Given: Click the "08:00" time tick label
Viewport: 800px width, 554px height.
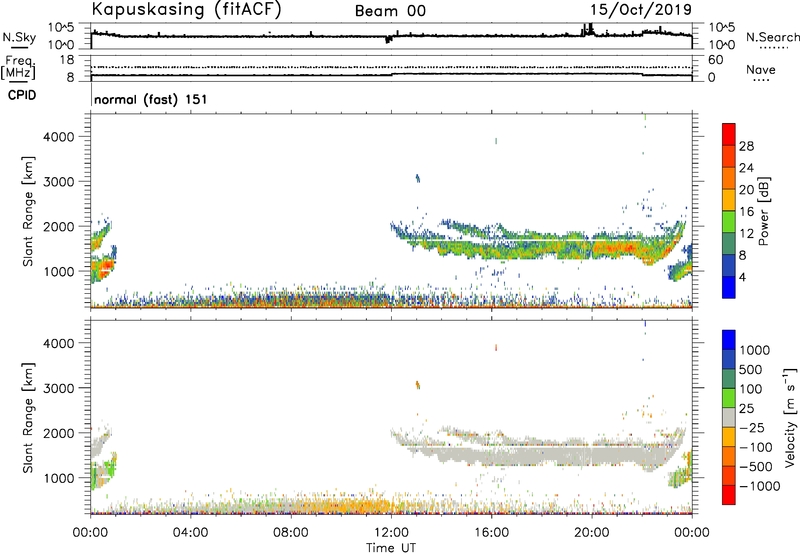Looking at the screenshot, I should coord(291,533).
